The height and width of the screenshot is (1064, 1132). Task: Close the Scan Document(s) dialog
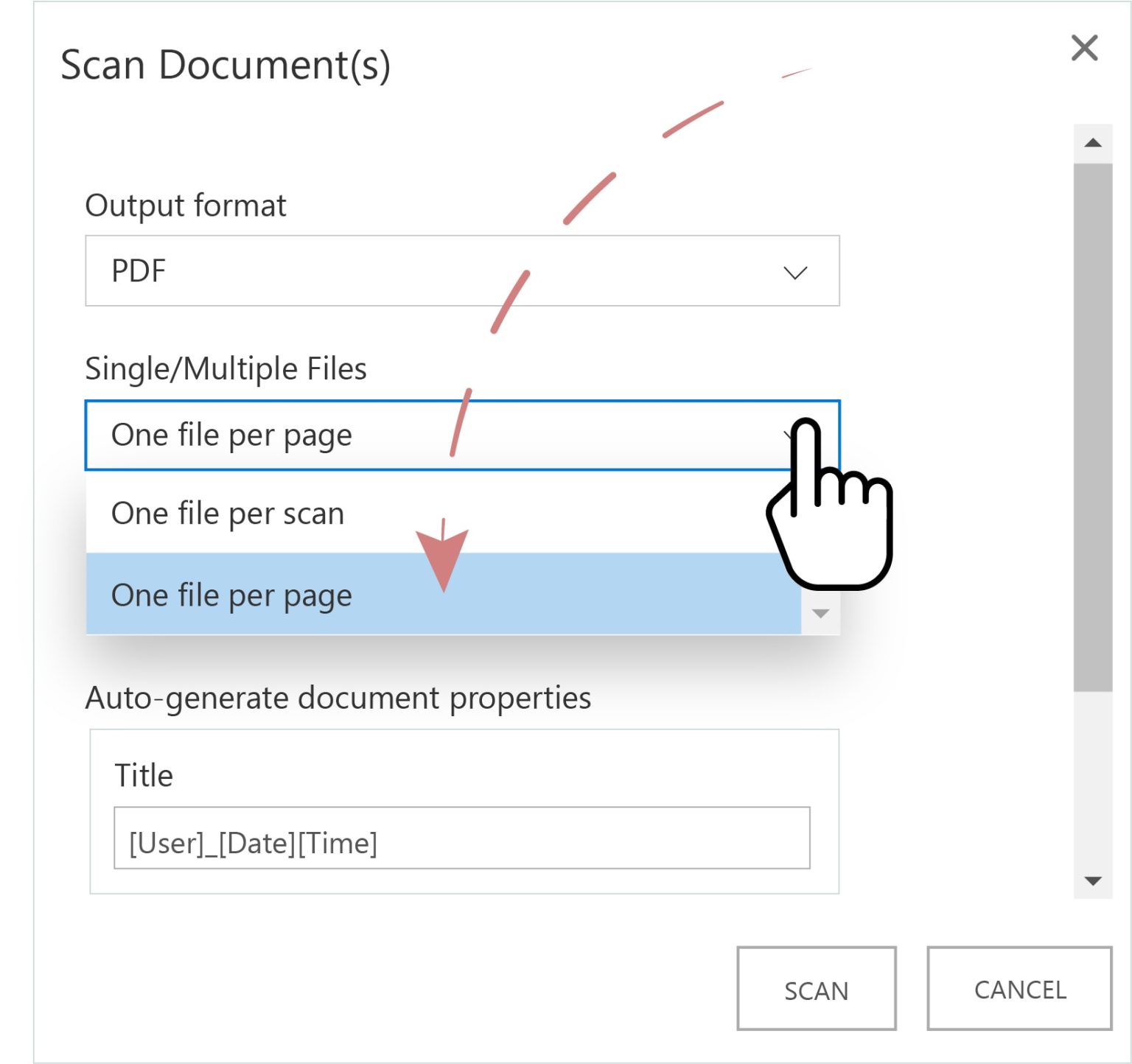pyautogui.click(x=1085, y=47)
